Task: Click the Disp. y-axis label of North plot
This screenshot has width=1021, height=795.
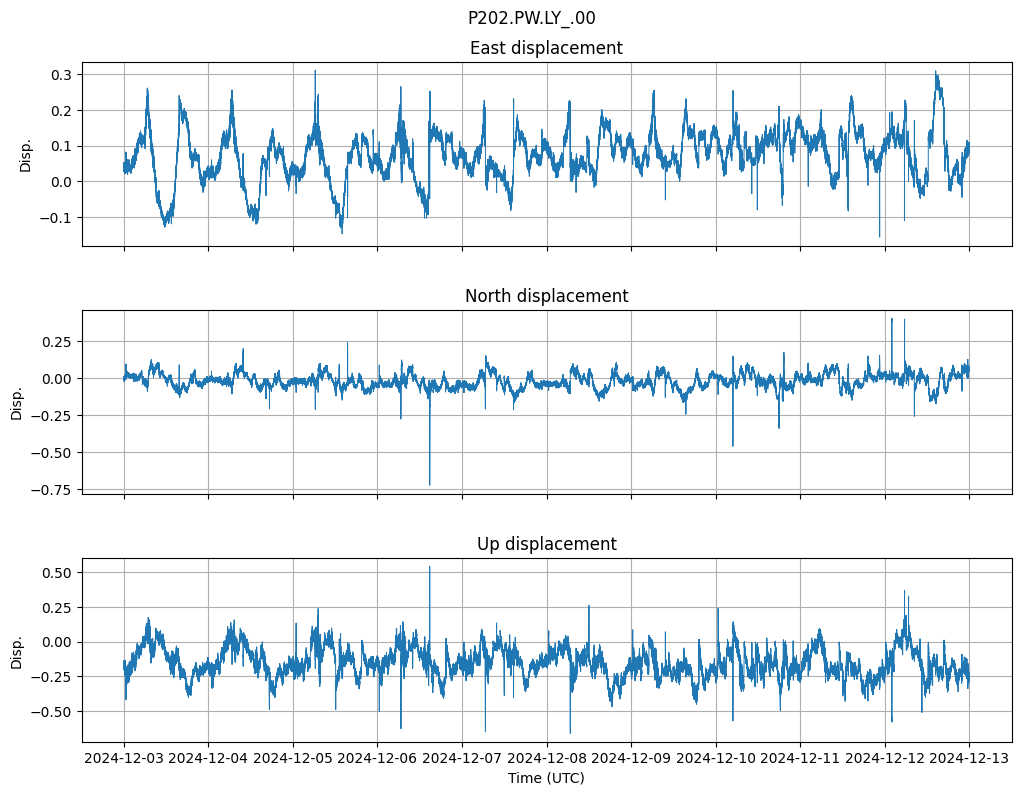Action: click(17, 403)
